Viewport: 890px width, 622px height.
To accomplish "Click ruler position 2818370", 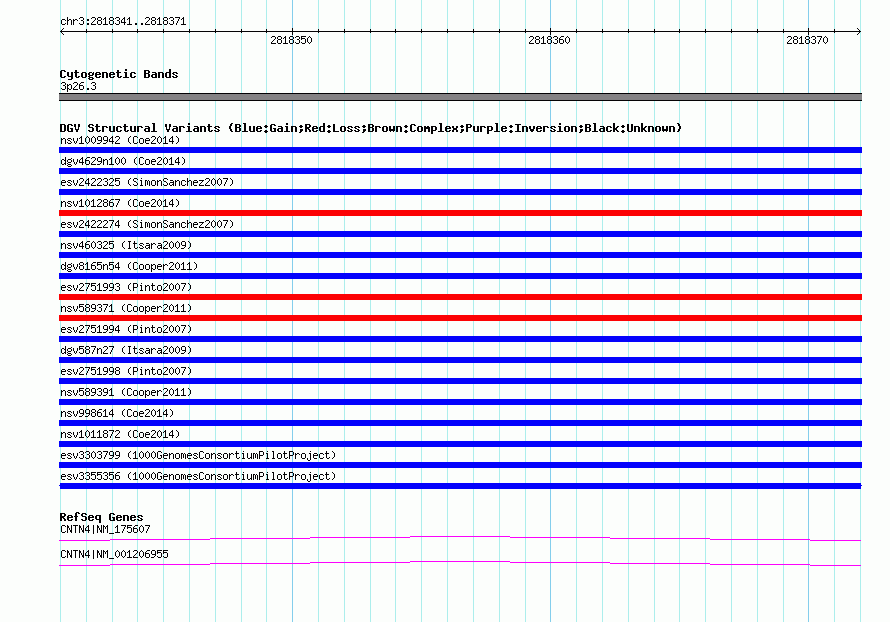I will (x=807, y=40).
